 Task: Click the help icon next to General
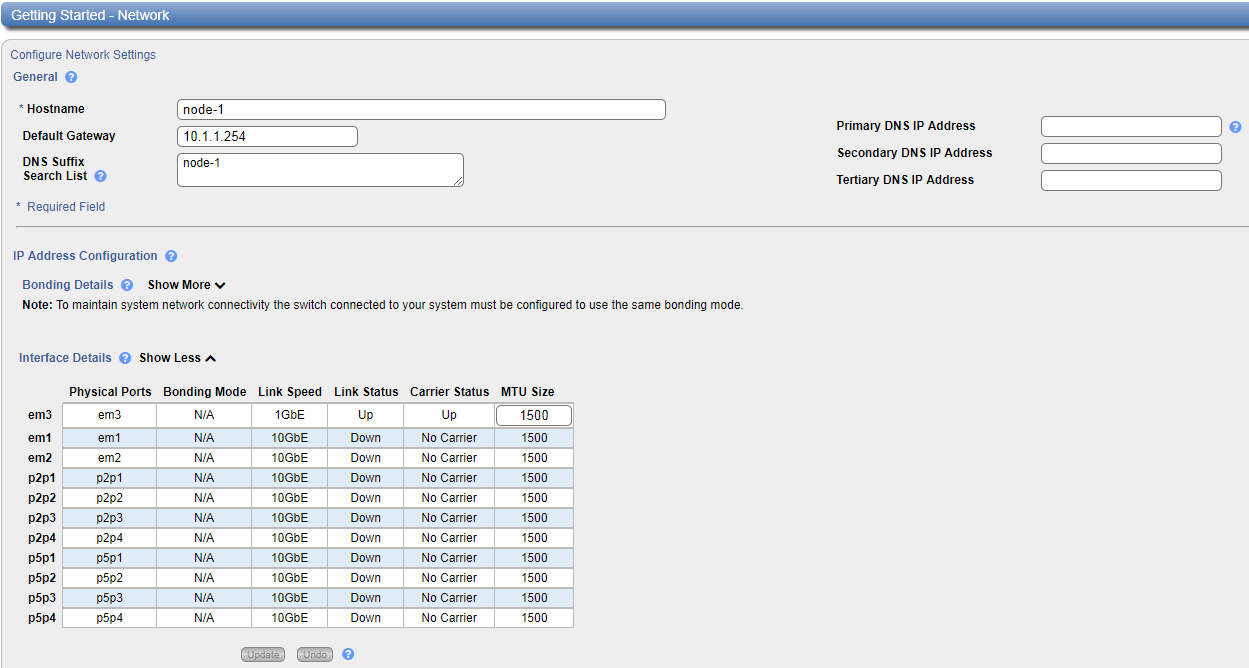71,77
